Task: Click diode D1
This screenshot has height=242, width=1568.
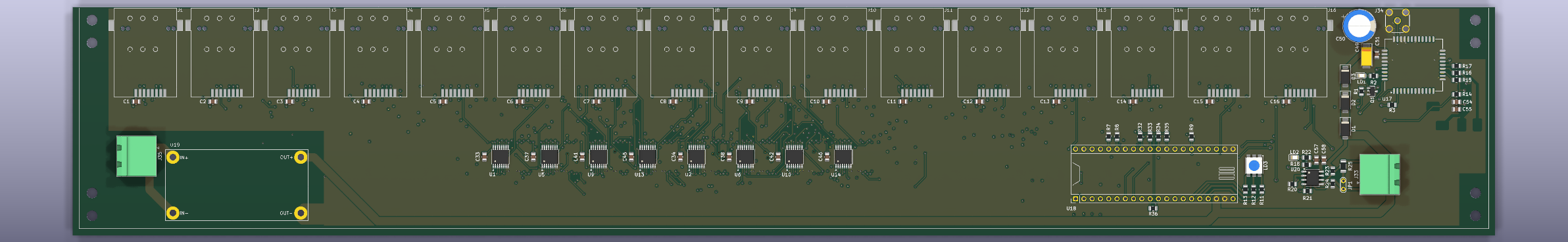Action: (1345, 128)
